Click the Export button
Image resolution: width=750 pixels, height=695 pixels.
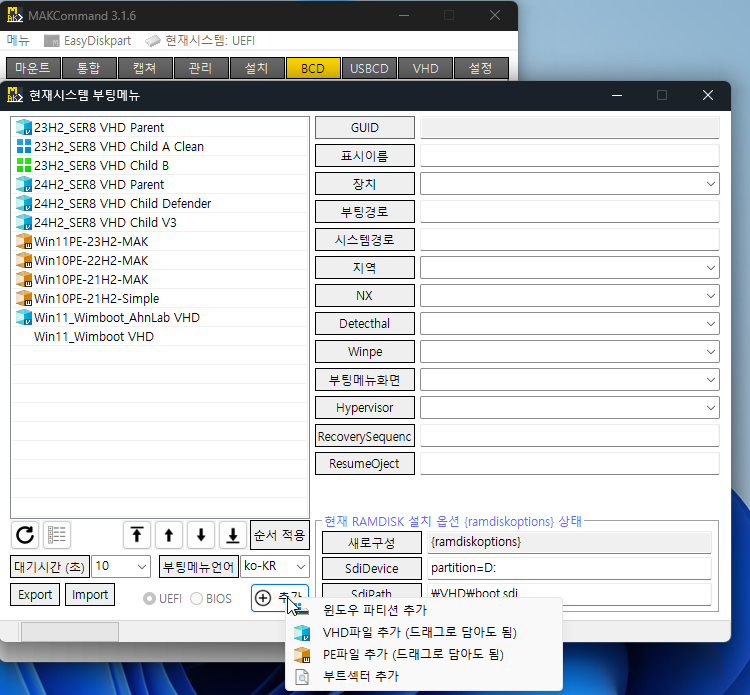pyautogui.click(x=35, y=595)
